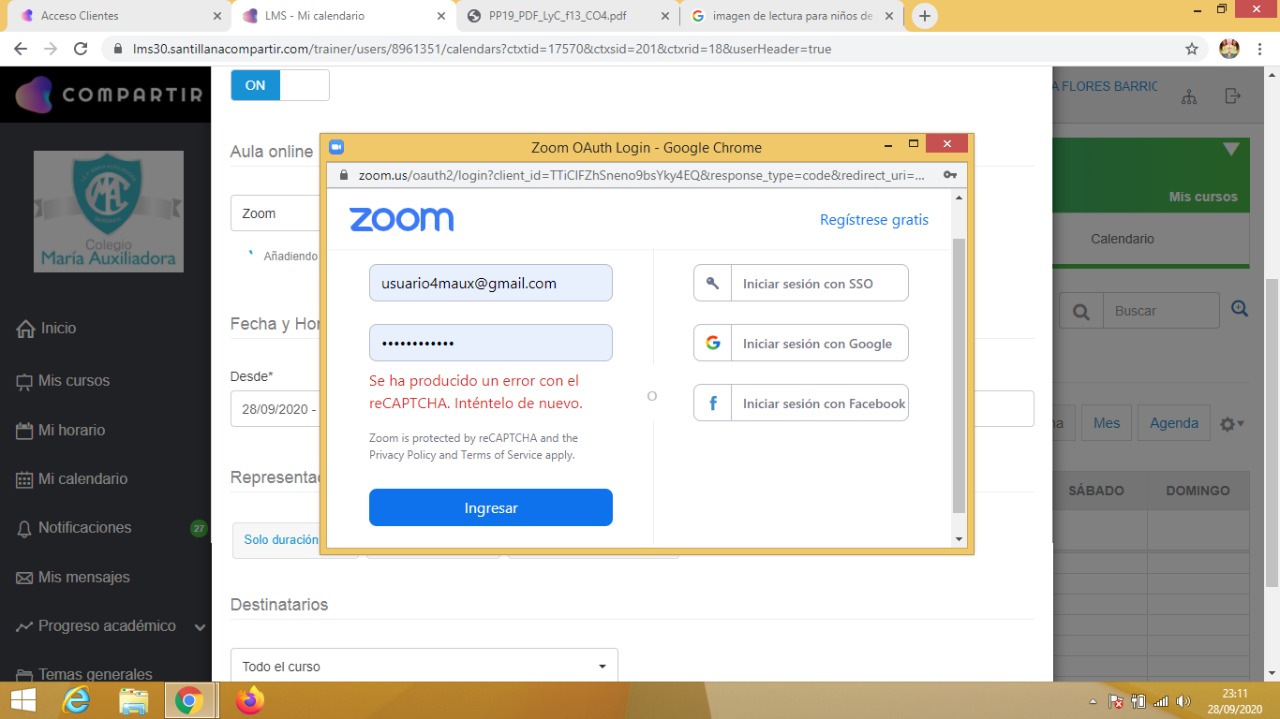Open the Todo el curso dropdown
Image resolution: width=1280 pixels, height=719 pixels.
pos(424,666)
